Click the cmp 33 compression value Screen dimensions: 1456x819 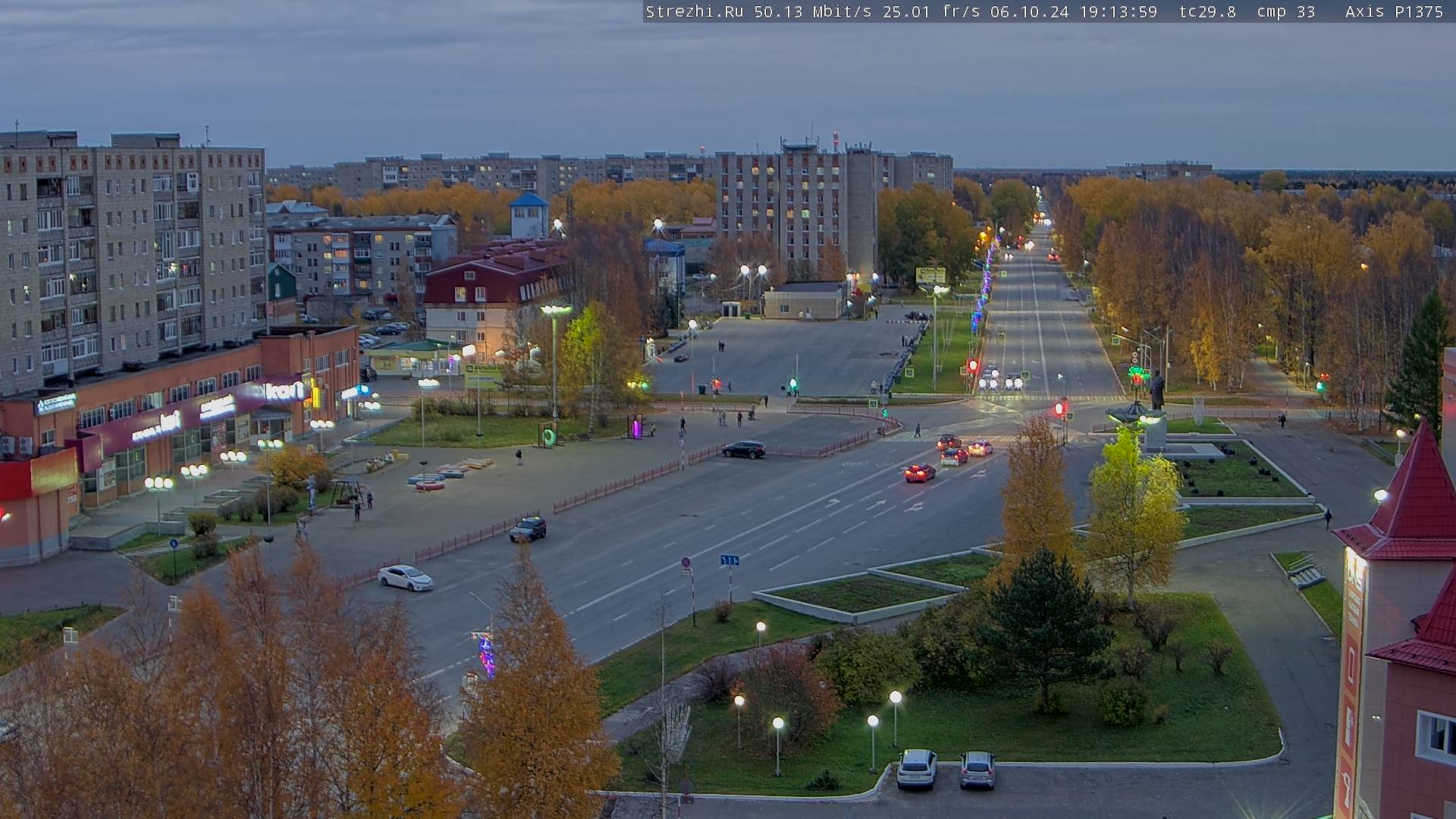point(1286,12)
